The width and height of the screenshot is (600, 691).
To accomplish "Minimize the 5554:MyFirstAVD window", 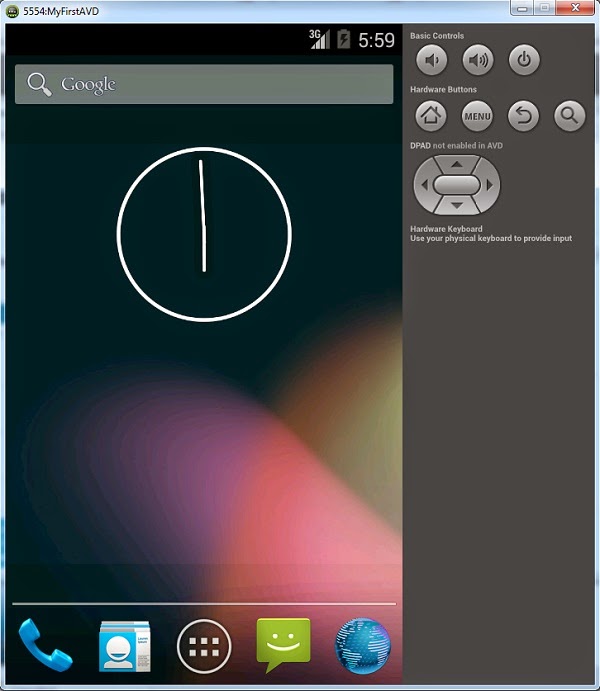I will pyautogui.click(x=522, y=8).
